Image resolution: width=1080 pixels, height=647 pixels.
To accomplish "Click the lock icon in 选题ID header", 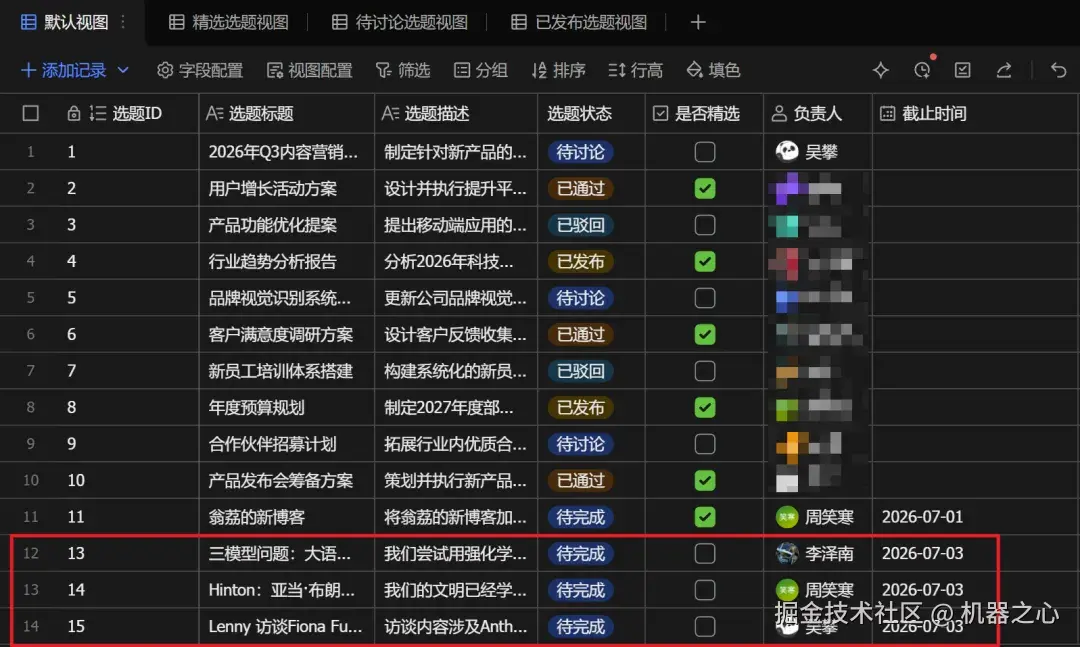I will (x=74, y=113).
